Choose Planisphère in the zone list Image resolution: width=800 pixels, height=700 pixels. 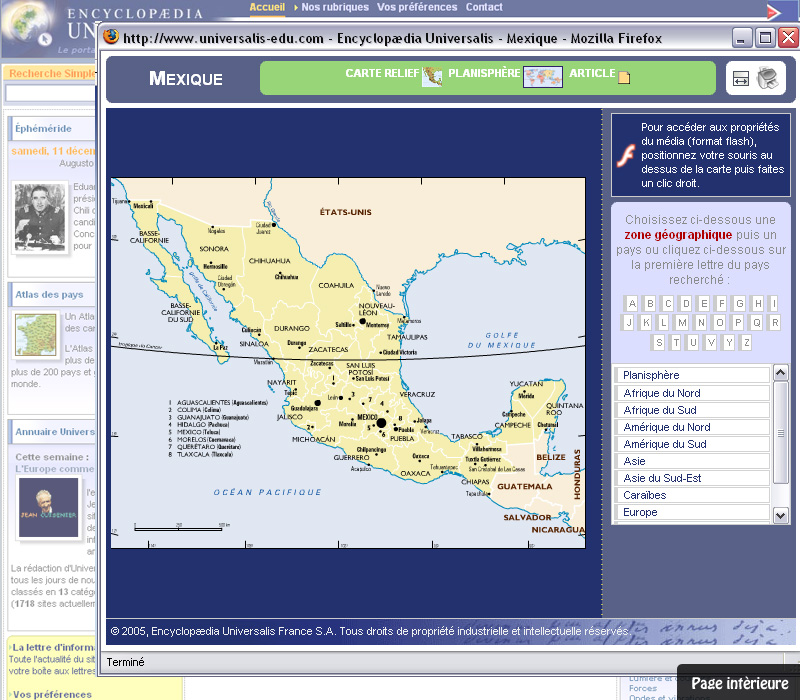point(692,375)
